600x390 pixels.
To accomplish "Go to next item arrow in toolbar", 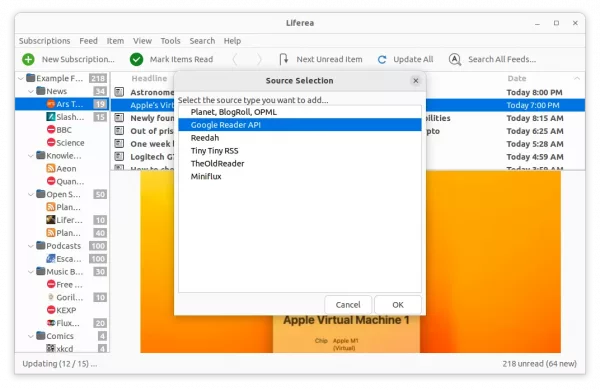I will click(x=259, y=59).
